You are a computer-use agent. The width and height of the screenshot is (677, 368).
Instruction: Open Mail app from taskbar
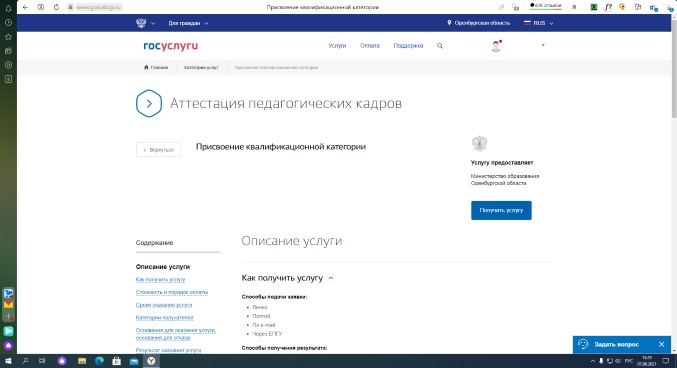click(x=134, y=361)
